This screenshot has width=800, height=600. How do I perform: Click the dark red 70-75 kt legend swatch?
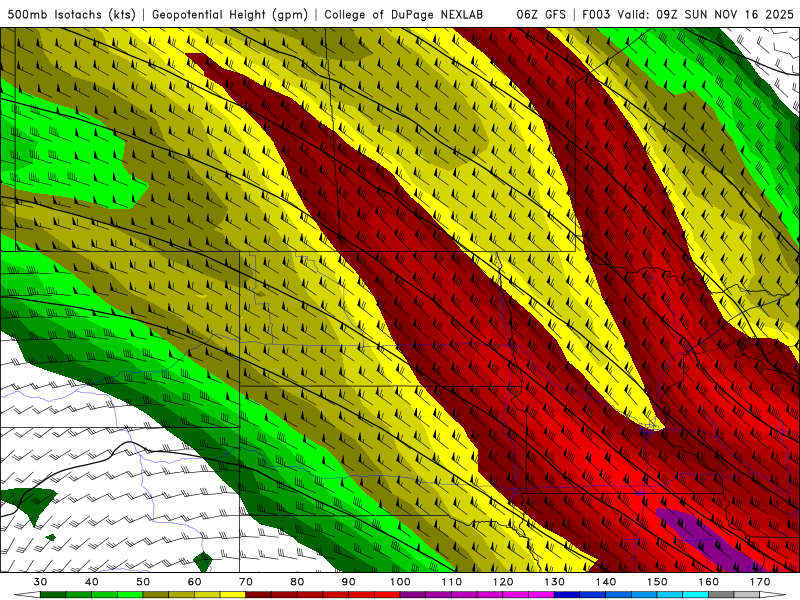tap(259, 595)
